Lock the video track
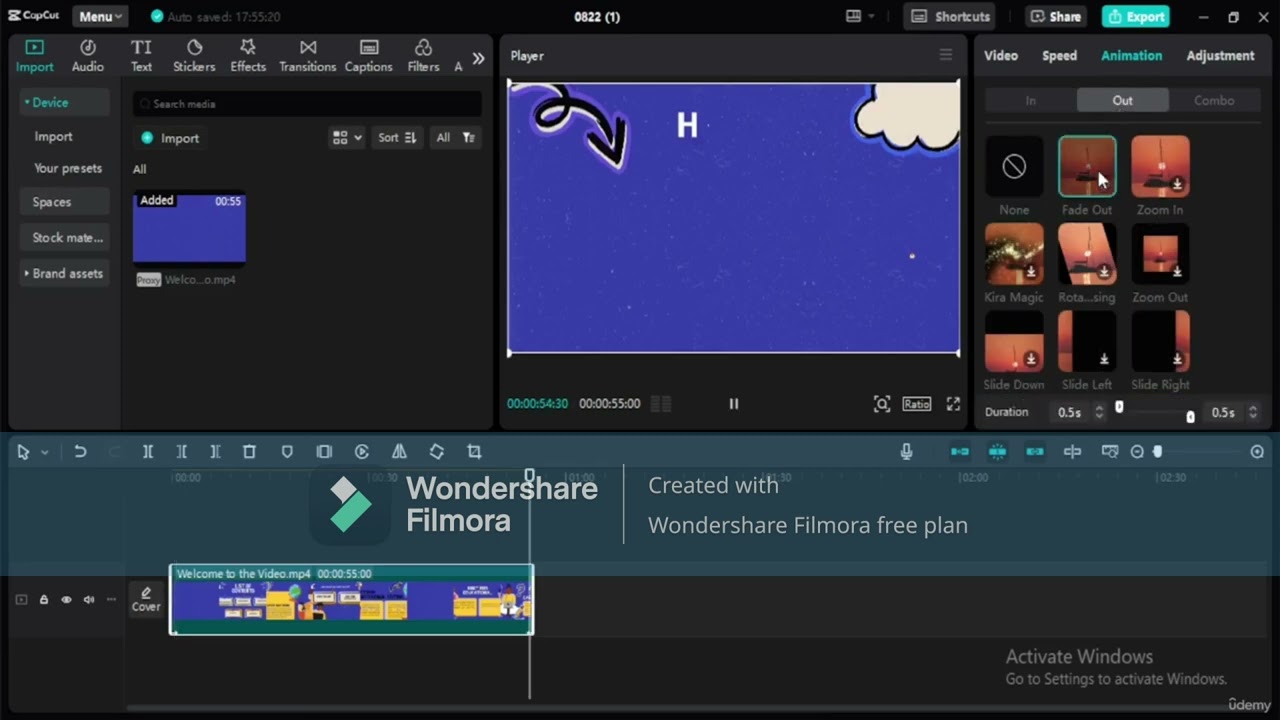The width and height of the screenshot is (1280, 720). (44, 600)
